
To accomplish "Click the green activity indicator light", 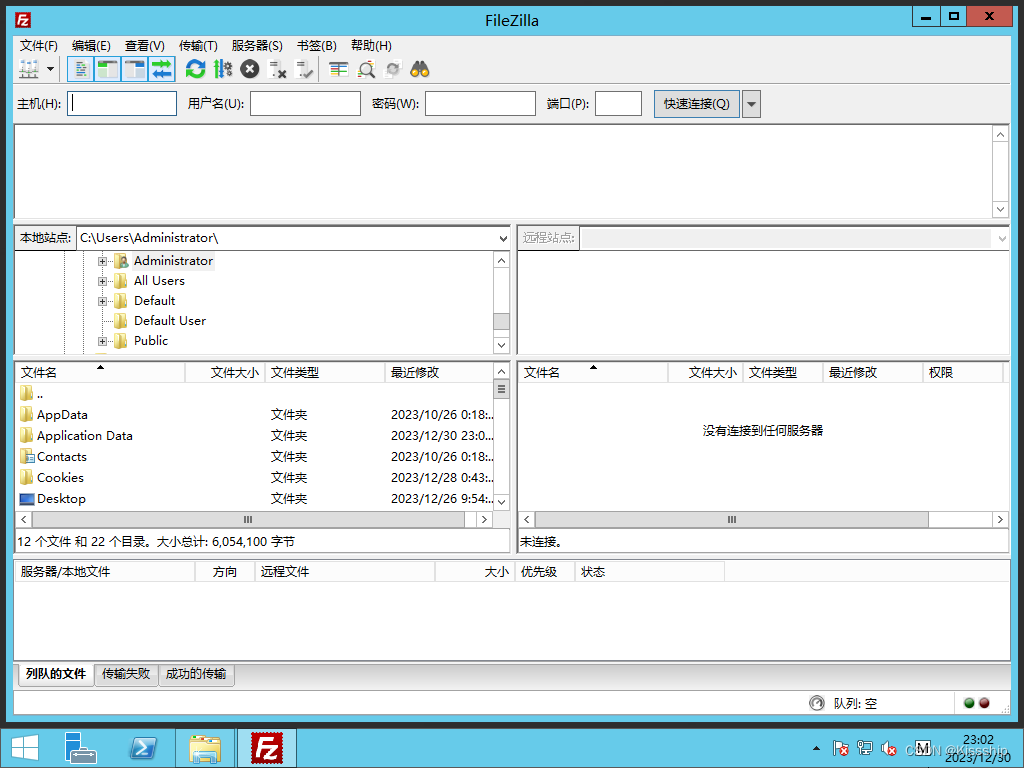I will pyautogui.click(x=969, y=703).
